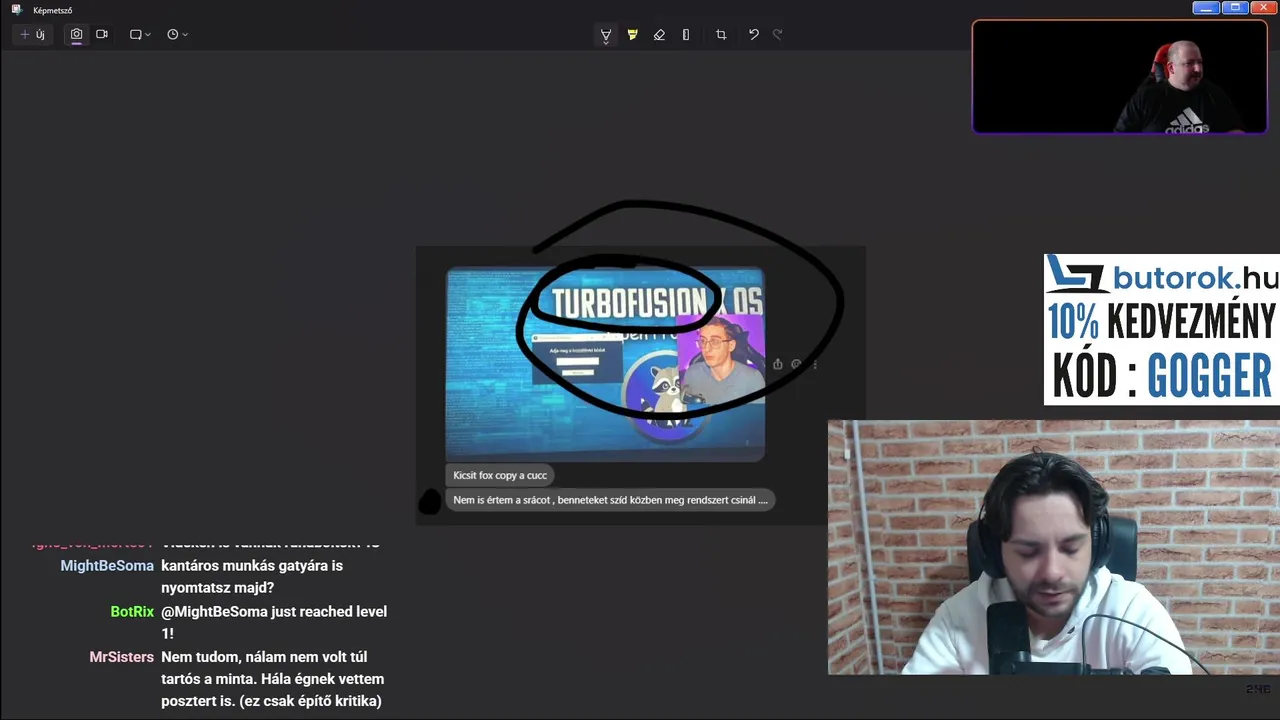Toggle the ruler tool
Image resolution: width=1280 pixels, height=720 pixels.
[x=686, y=35]
